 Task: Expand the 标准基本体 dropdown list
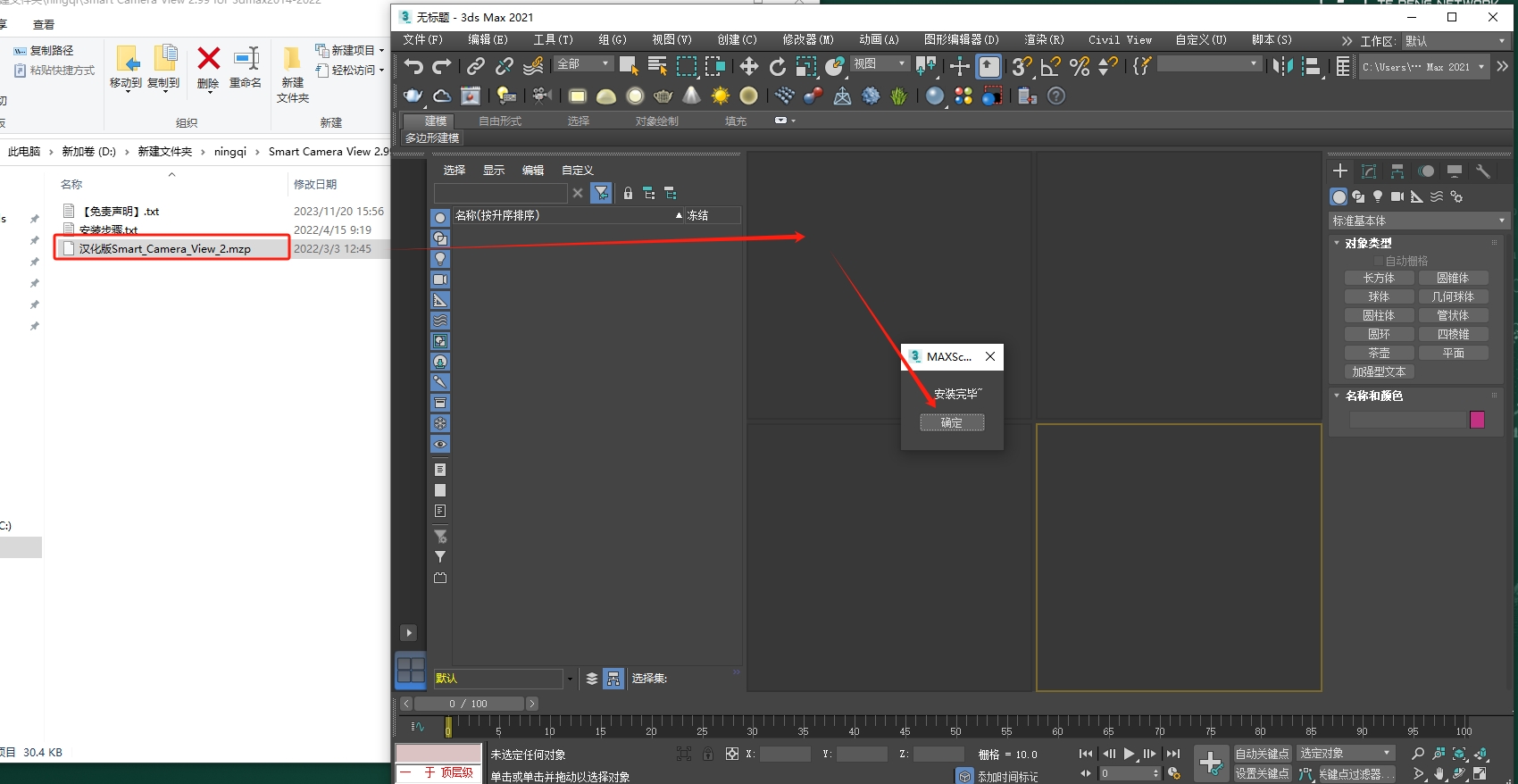[x=1418, y=221]
